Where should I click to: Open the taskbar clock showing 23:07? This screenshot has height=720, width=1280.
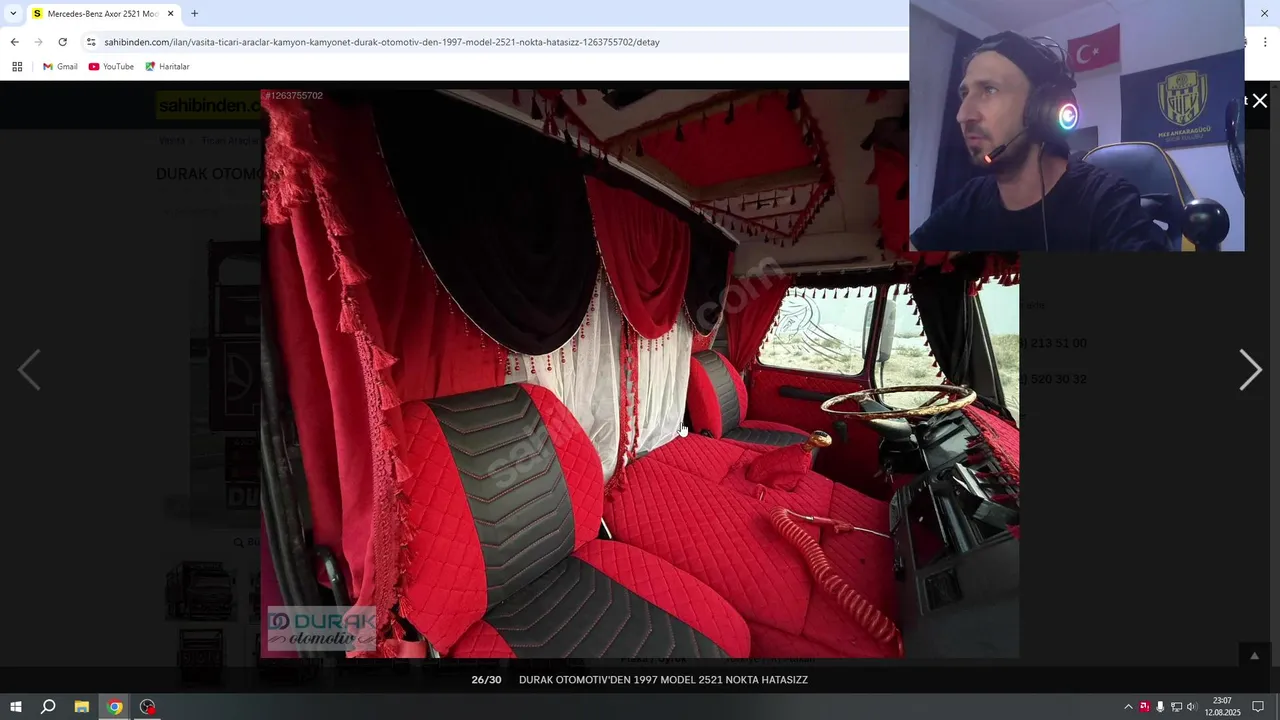1221,707
